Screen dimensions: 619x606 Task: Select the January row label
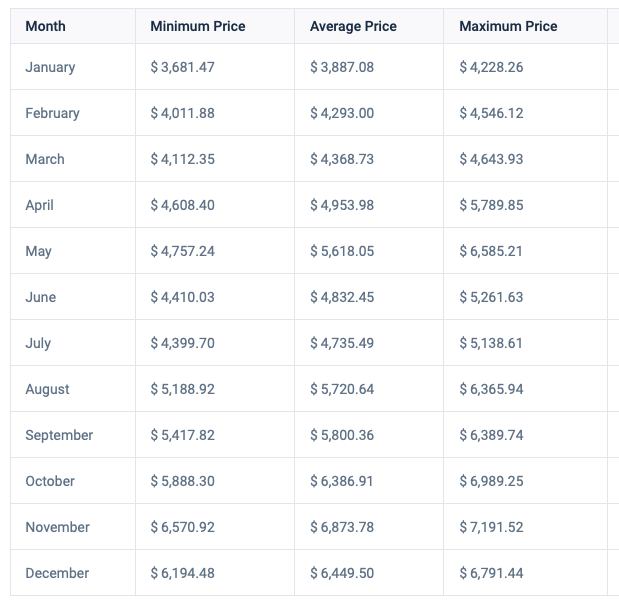(x=50, y=67)
